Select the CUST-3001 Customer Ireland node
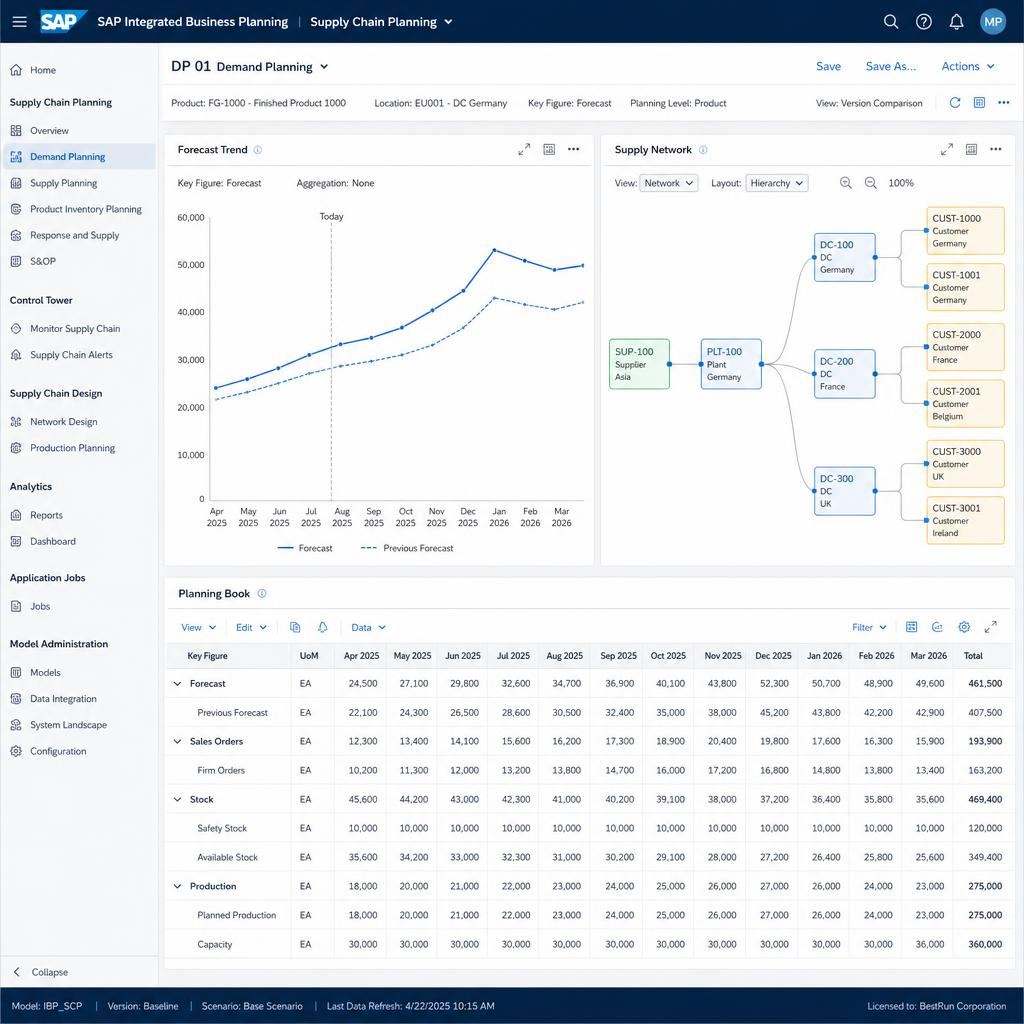Image resolution: width=1024 pixels, height=1024 pixels. pyautogui.click(x=965, y=520)
